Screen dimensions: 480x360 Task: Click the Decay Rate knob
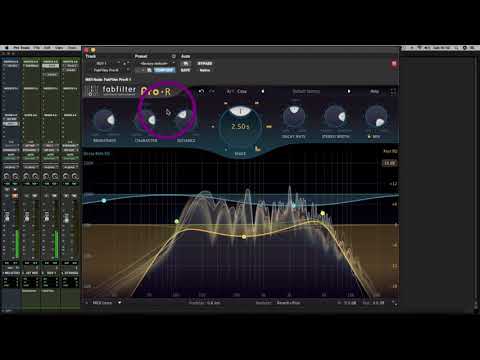tap(294, 116)
